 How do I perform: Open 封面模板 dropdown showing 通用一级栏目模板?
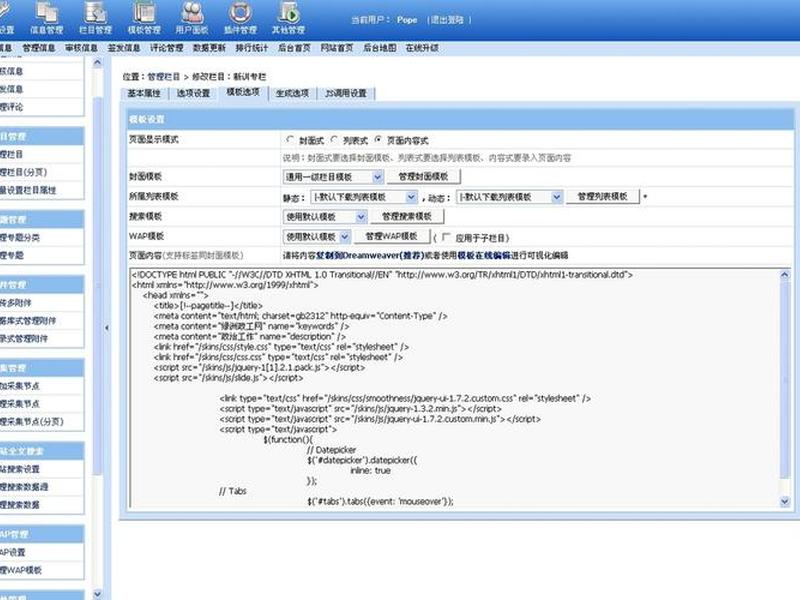click(x=333, y=177)
